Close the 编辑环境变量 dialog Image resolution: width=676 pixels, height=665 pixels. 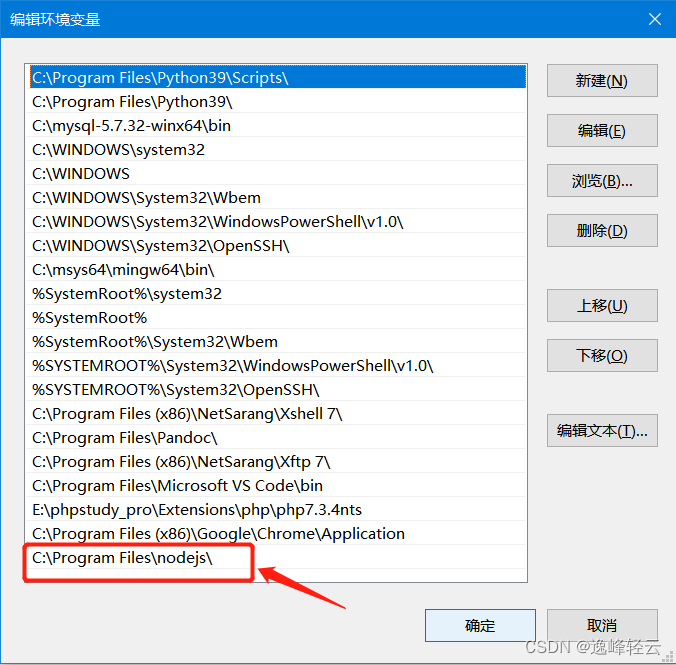tap(654, 19)
